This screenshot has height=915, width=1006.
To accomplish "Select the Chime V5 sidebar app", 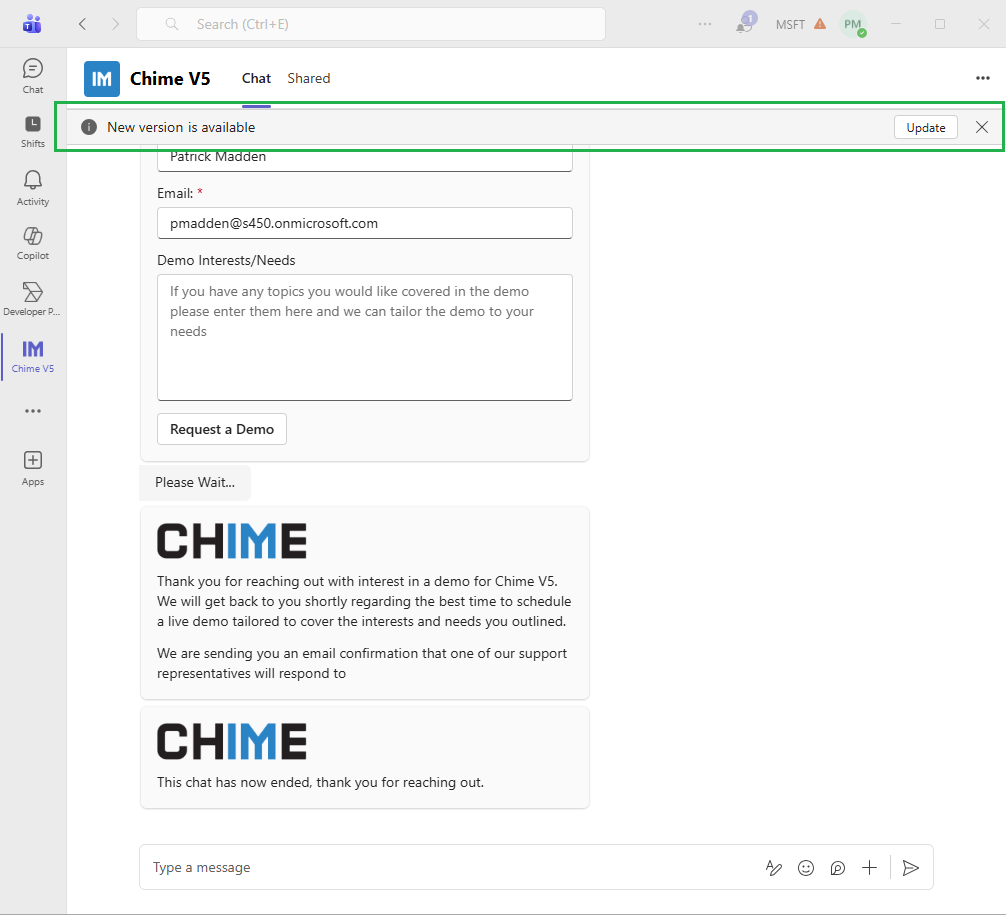I will coord(33,356).
